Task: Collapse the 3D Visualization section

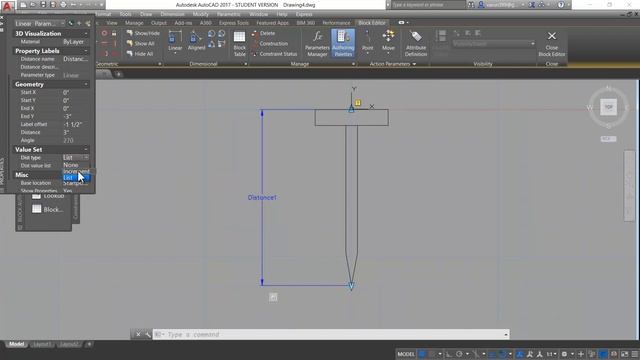Action: 86,33
